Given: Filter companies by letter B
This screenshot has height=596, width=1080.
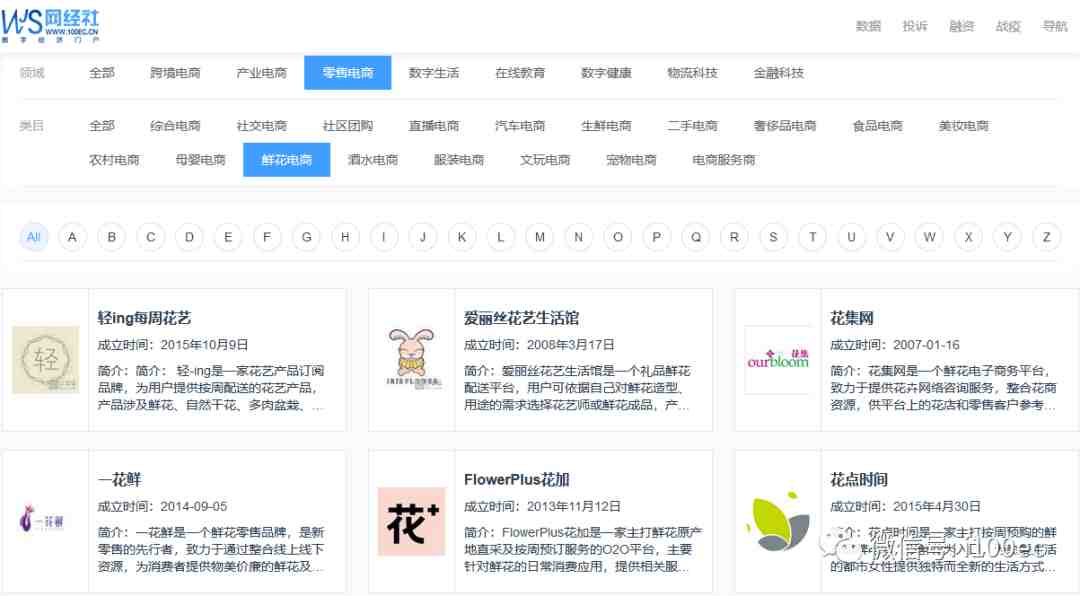Looking at the screenshot, I should pyautogui.click(x=112, y=237).
